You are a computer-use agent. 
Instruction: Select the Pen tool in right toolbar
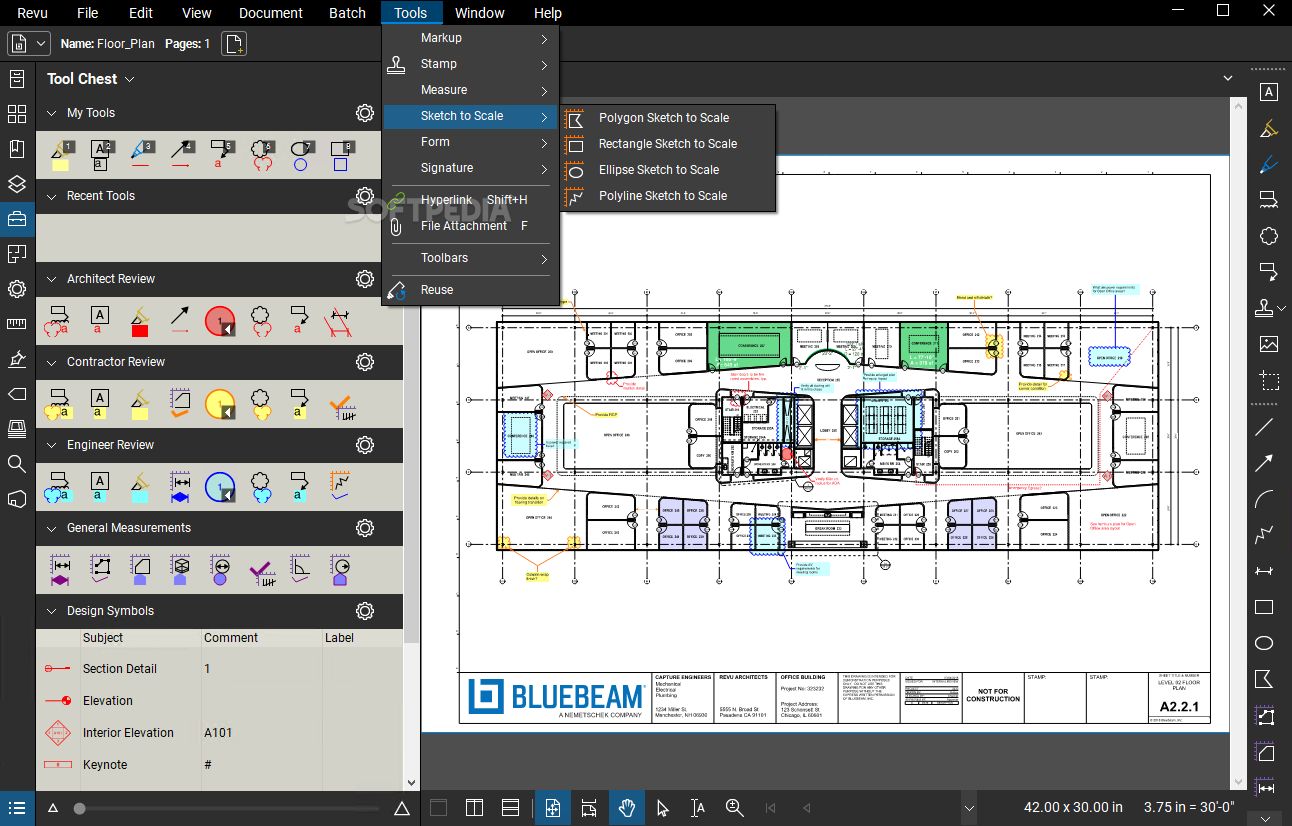[1268, 164]
